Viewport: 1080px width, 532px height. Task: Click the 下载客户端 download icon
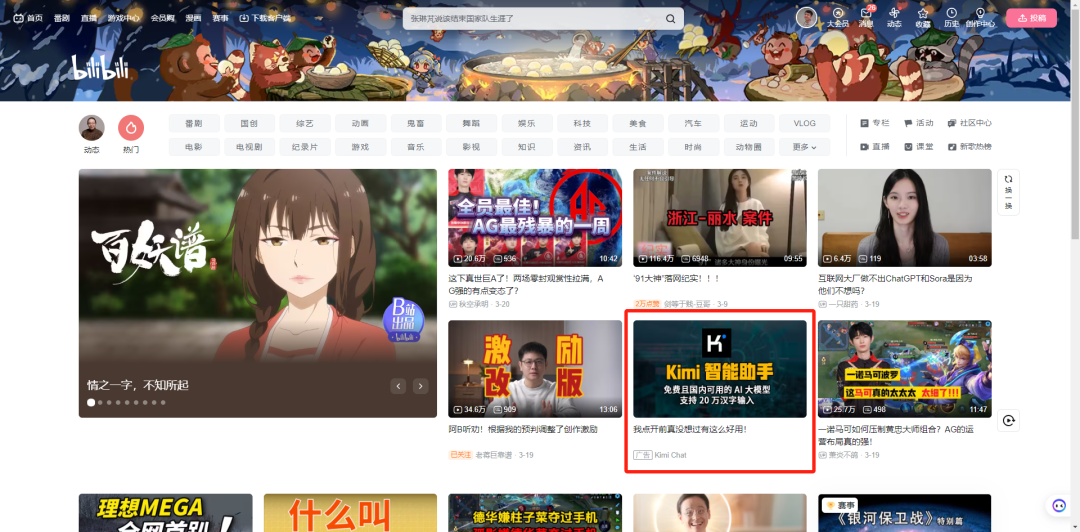coord(244,18)
